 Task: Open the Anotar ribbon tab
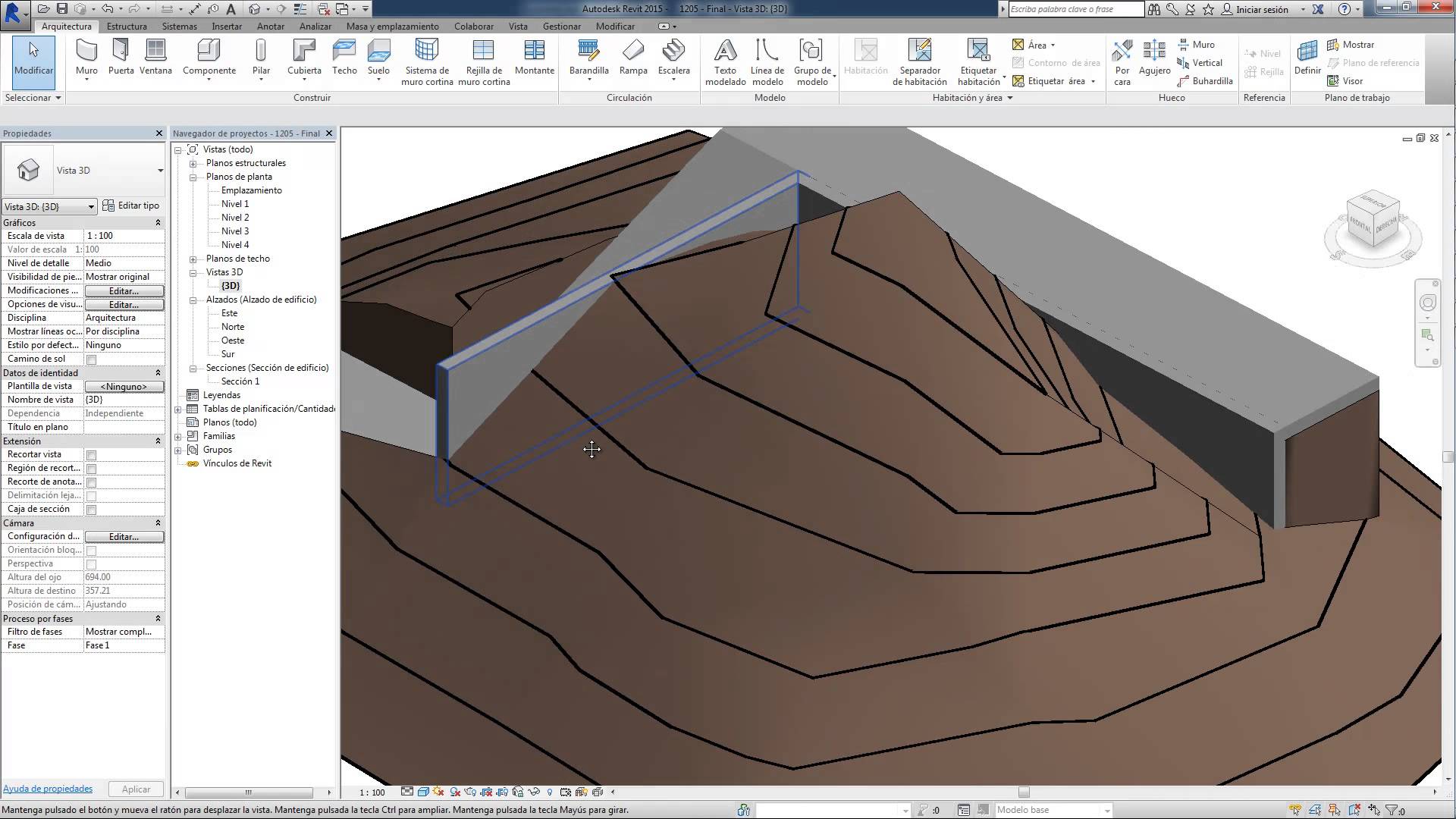coord(271,26)
